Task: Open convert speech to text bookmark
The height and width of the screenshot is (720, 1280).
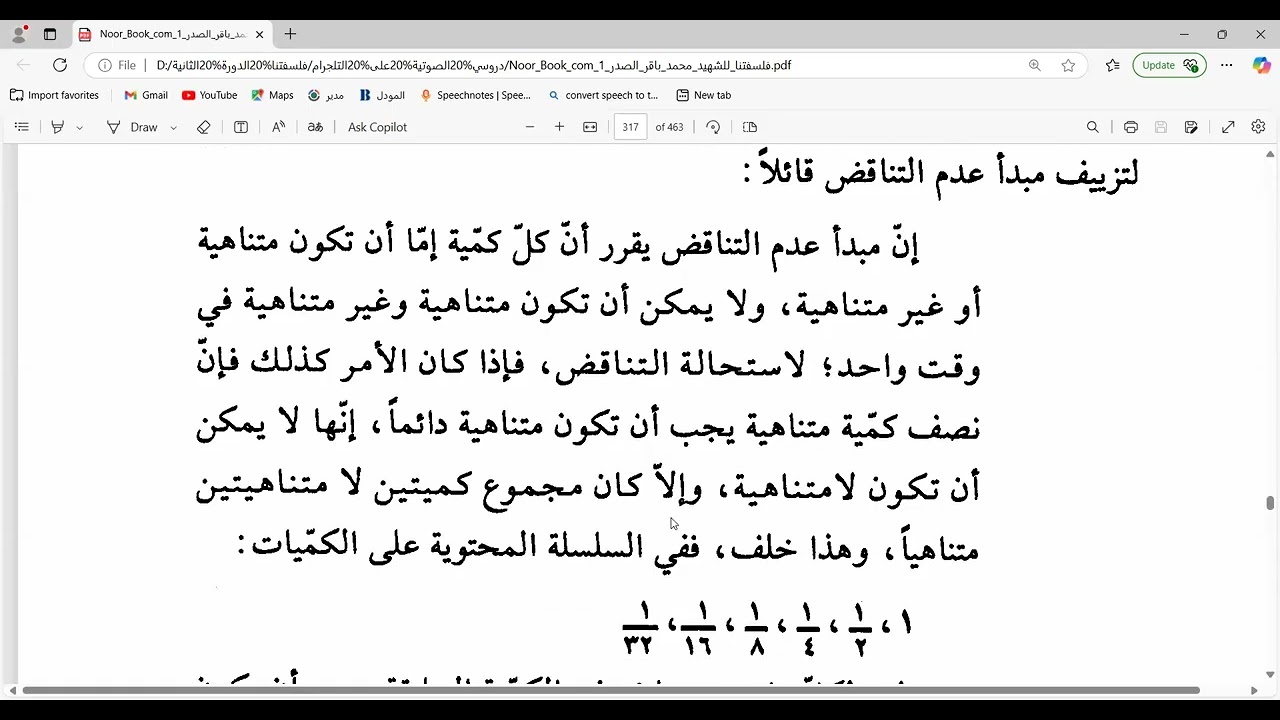Action: [x=603, y=95]
